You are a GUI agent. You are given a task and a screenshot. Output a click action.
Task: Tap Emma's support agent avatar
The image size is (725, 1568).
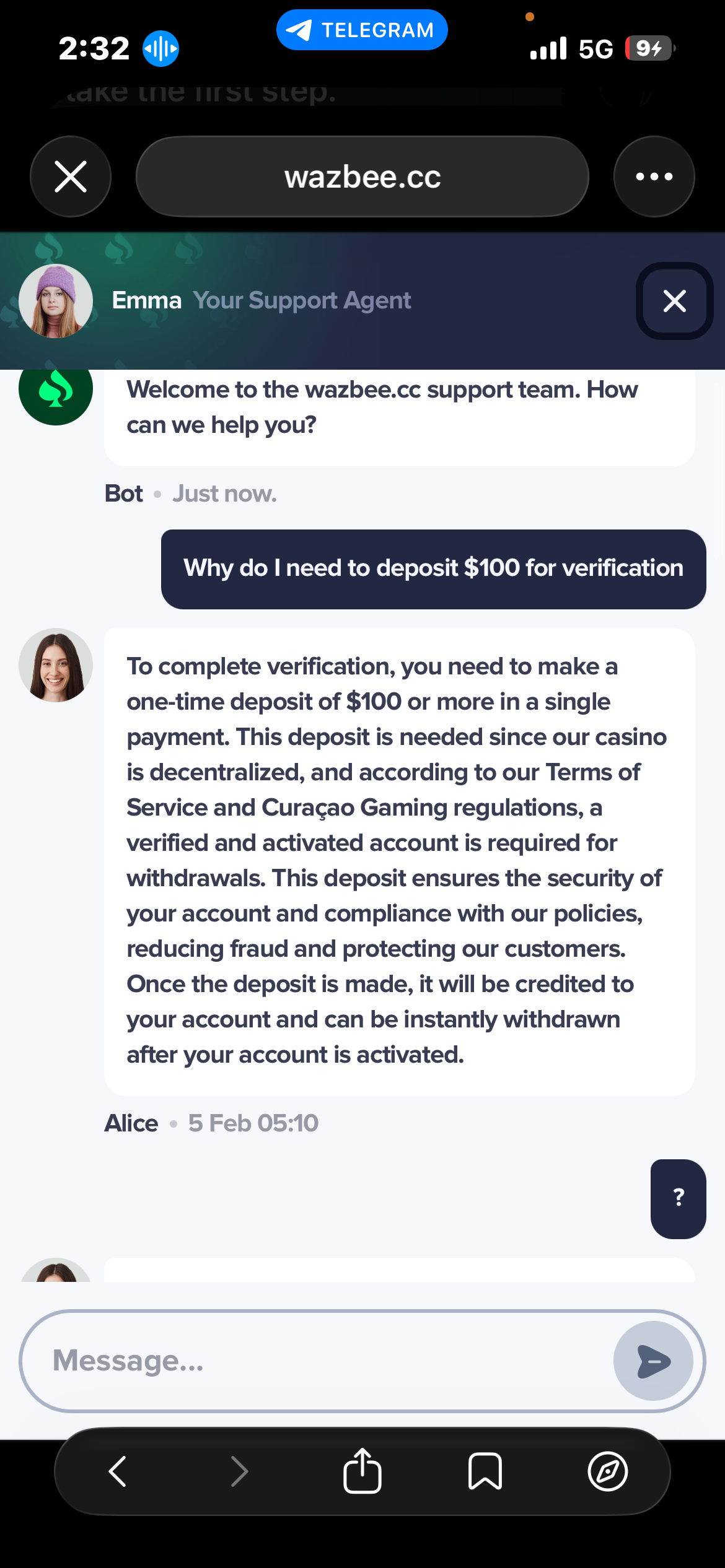point(56,301)
